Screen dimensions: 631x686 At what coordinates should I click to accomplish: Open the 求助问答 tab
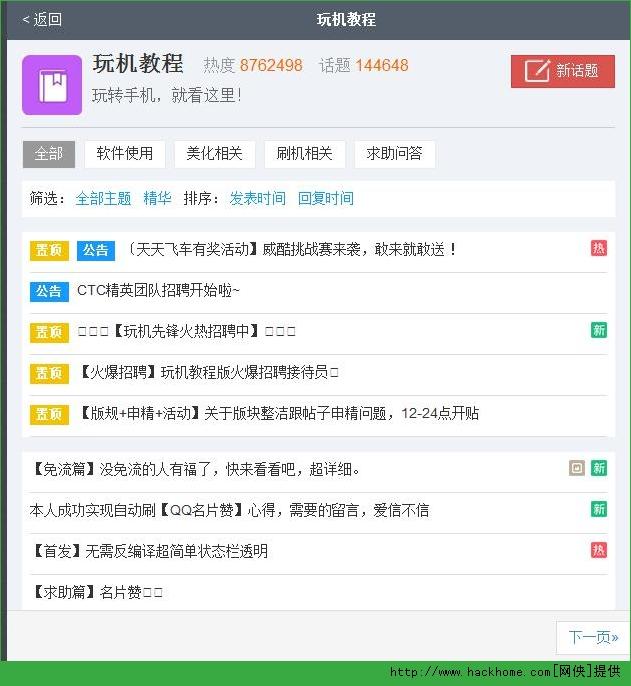pyautogui.click(x=394, y=154)
